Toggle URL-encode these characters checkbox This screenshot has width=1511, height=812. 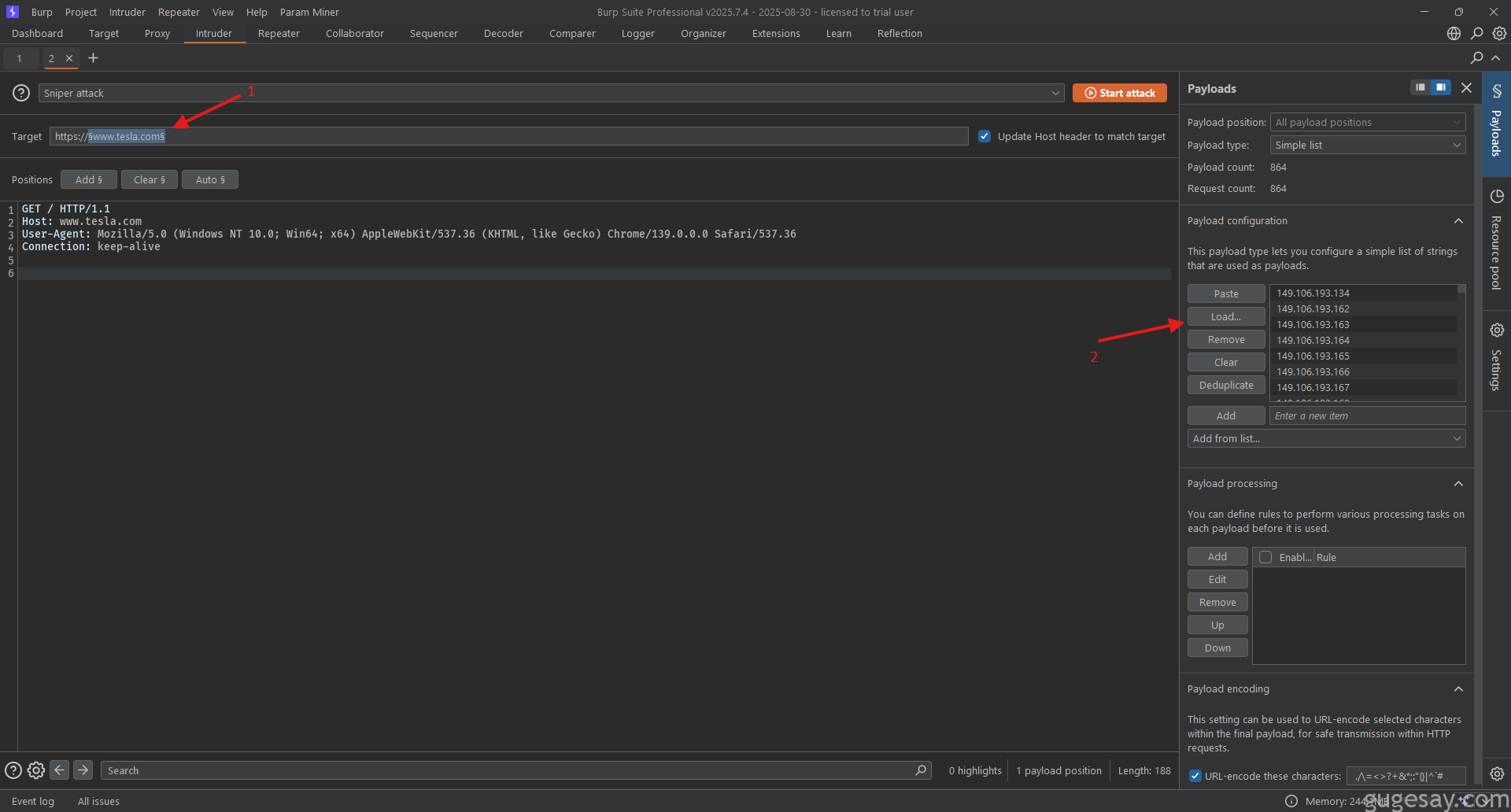click(x=1195, y=776)
